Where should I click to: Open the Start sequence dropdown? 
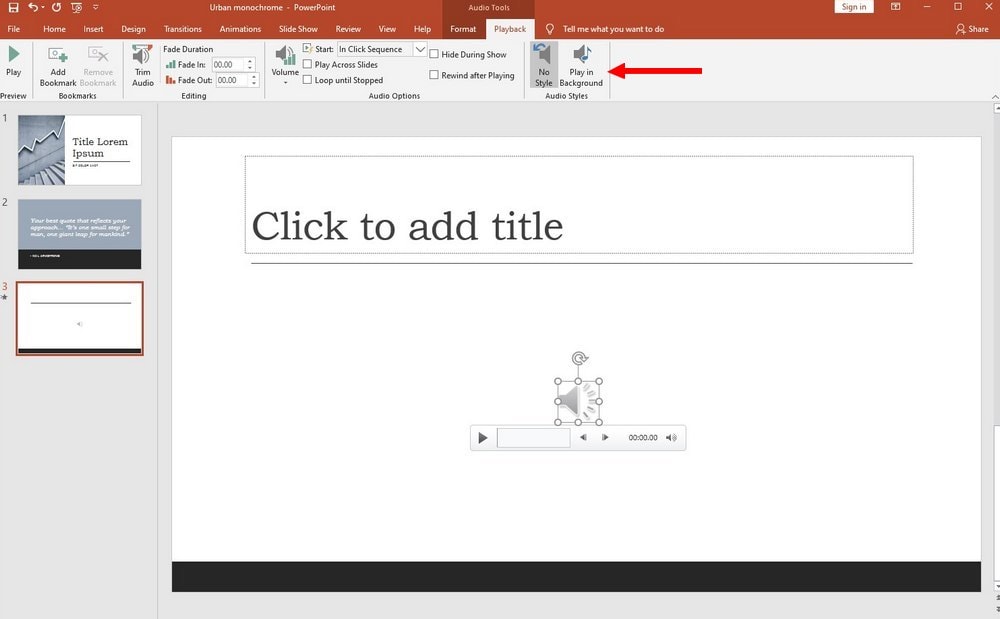point(420,50)
